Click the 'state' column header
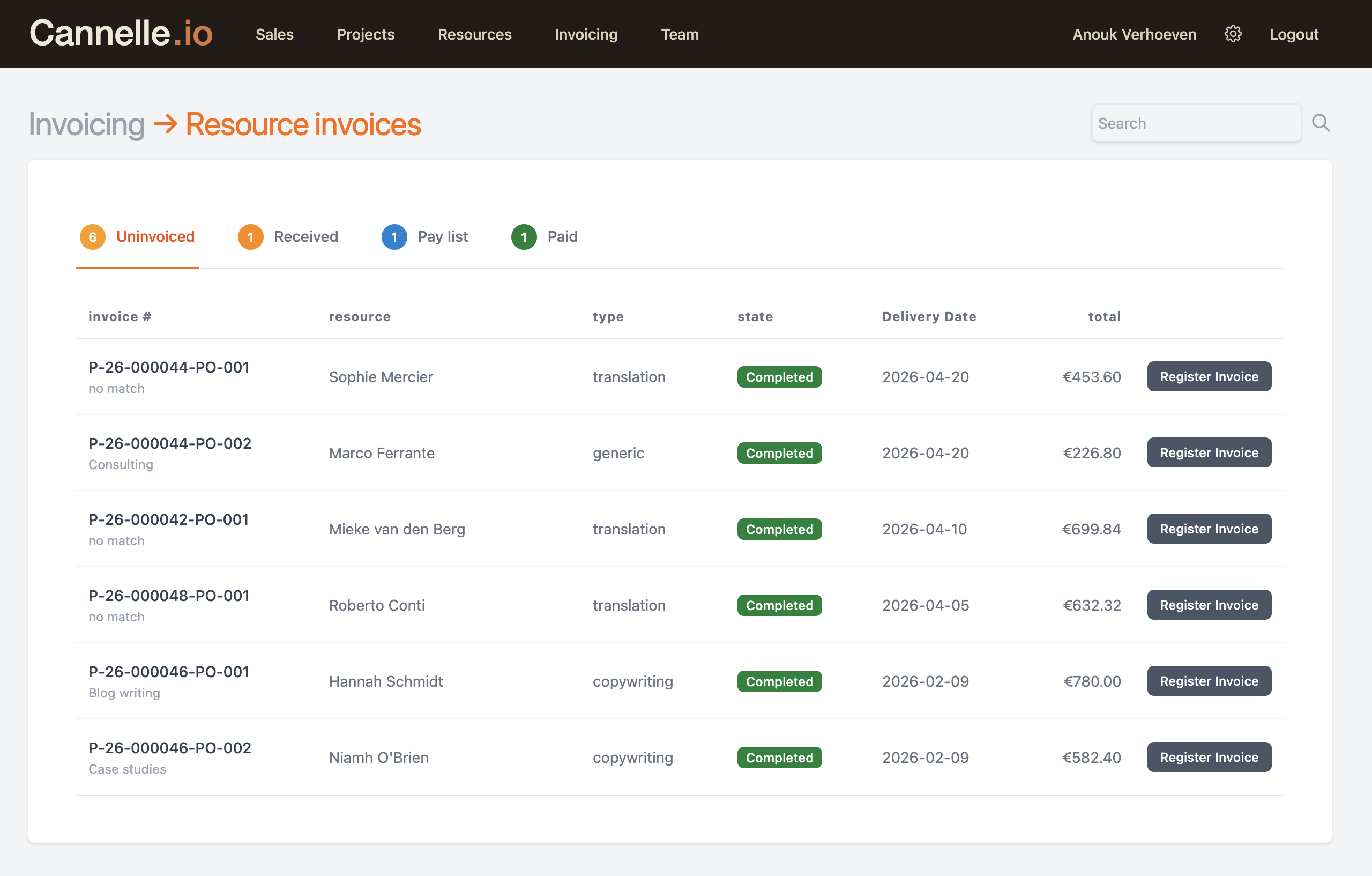Viewport: 1372px width, 876px height. pos(755,316)
